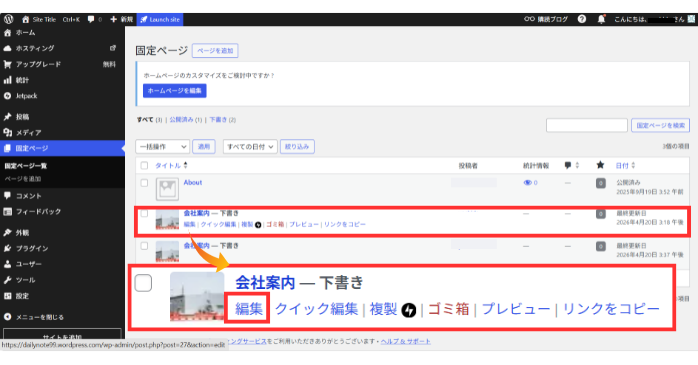
Task: Click the 外観 paintbrush icon
Action: pyautogui.click(x=8, y=232)
